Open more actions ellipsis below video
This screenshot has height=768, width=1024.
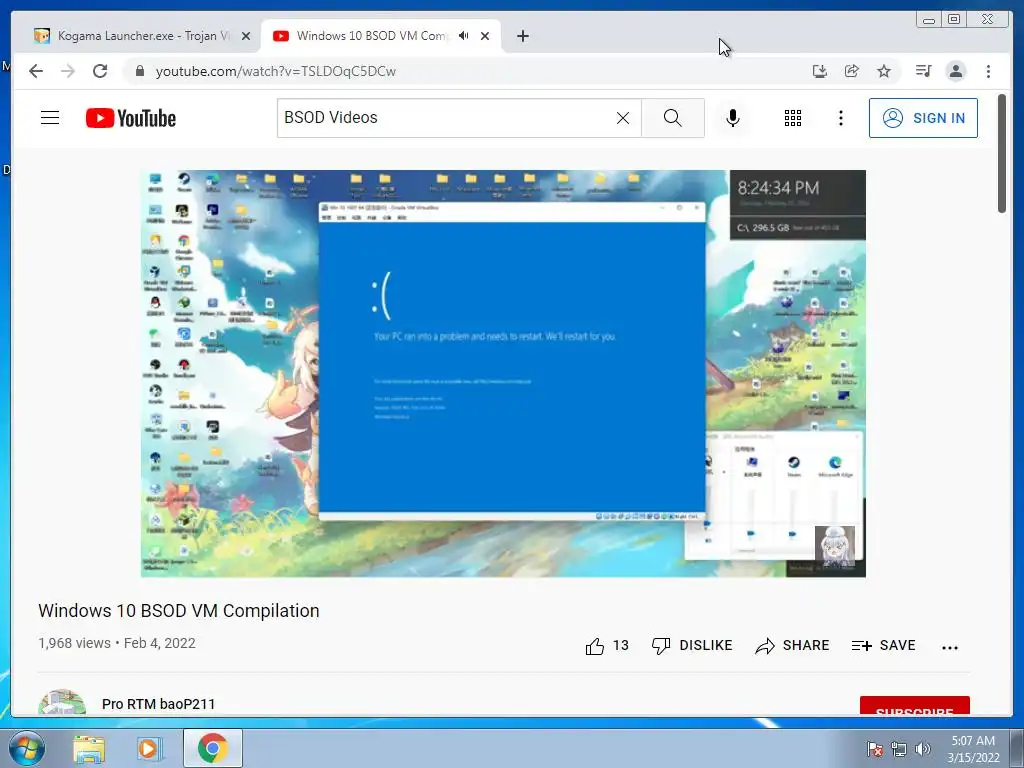(x=950, y=648)
